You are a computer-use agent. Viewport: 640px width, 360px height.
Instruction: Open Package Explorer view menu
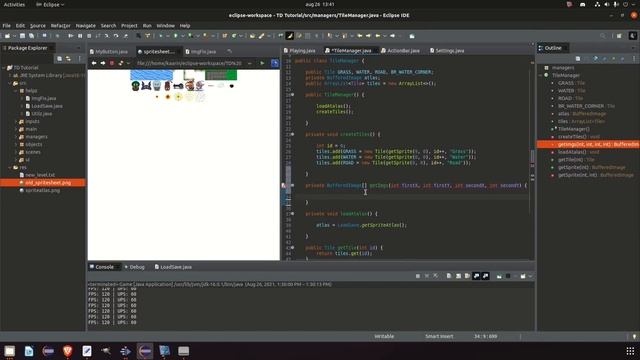79,59
